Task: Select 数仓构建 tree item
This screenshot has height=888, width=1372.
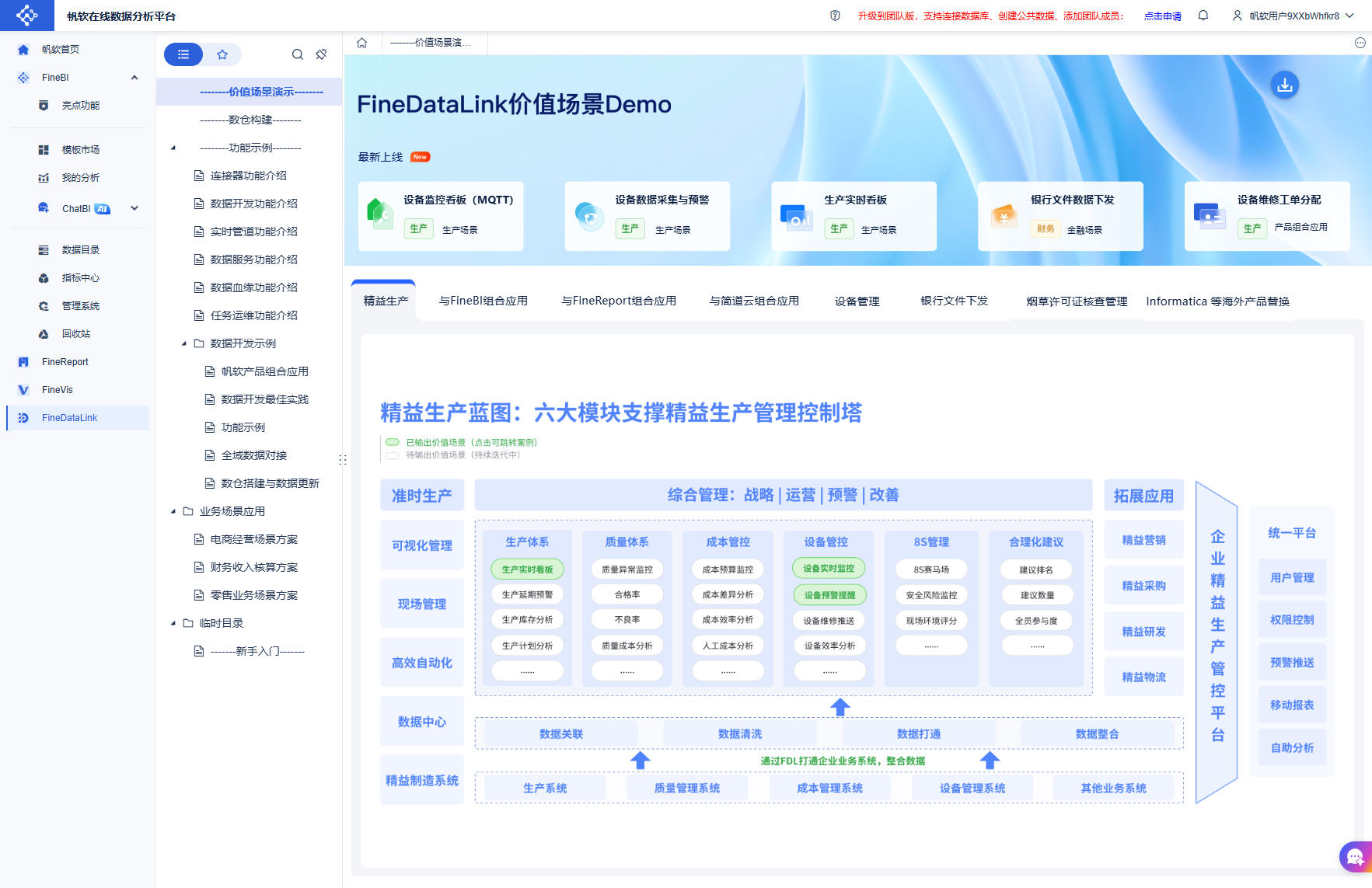Action: [250, 120]
